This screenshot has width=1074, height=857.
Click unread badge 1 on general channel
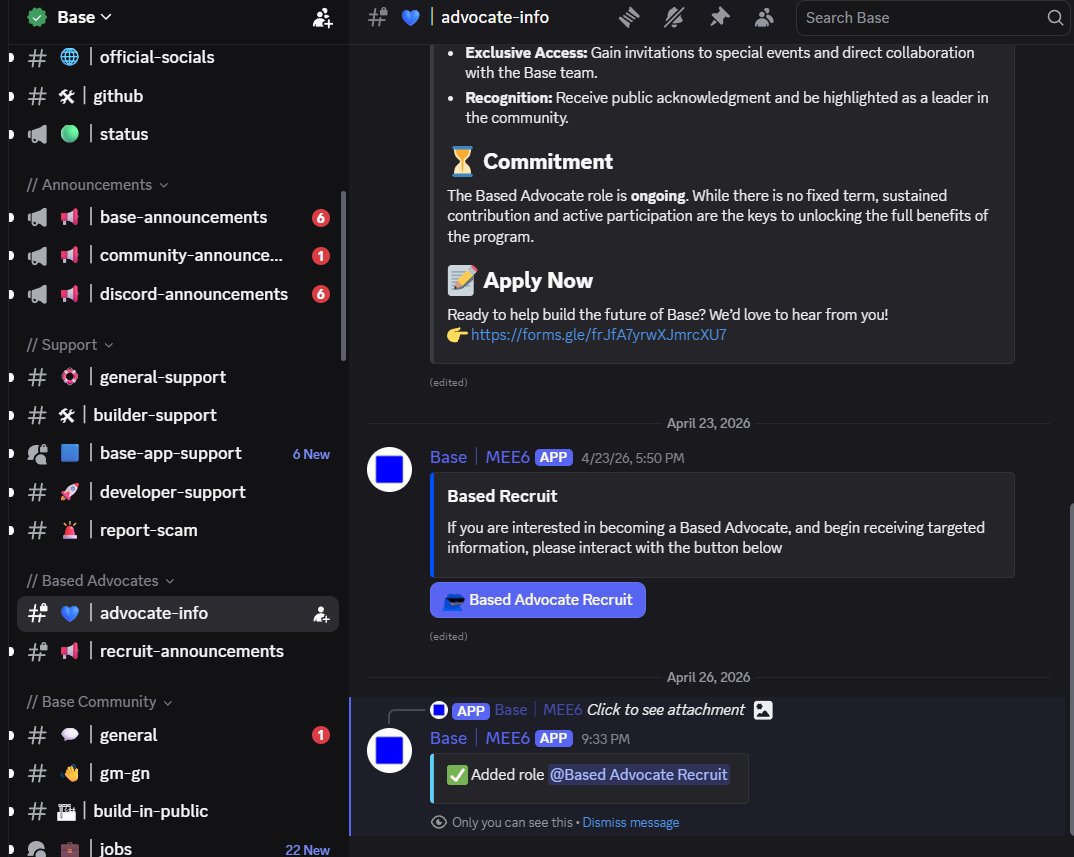point(321,736)
